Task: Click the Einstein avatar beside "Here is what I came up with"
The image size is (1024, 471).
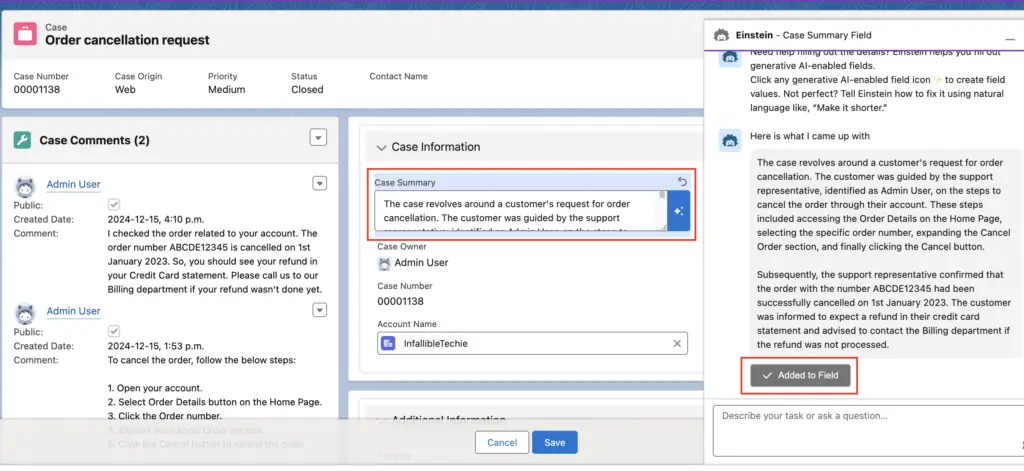Action: 729,140
